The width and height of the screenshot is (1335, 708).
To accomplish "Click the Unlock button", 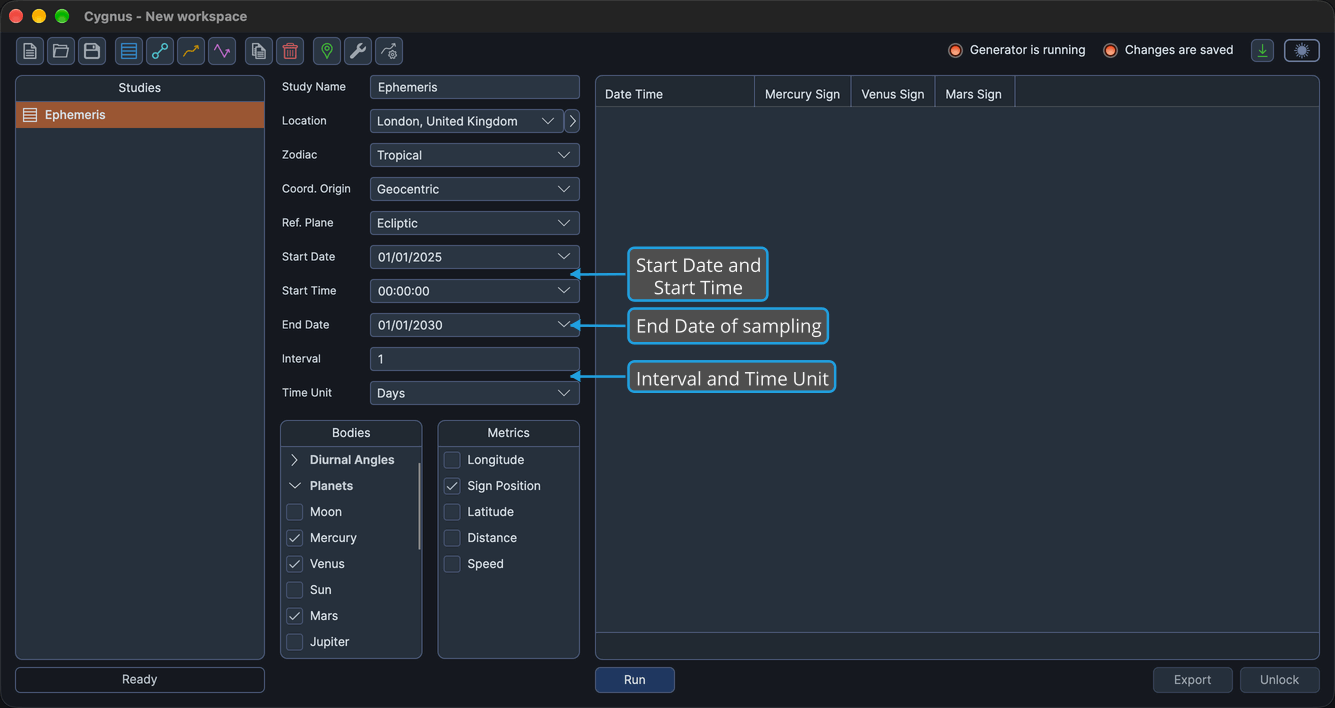I will [x=1280, y=680].
